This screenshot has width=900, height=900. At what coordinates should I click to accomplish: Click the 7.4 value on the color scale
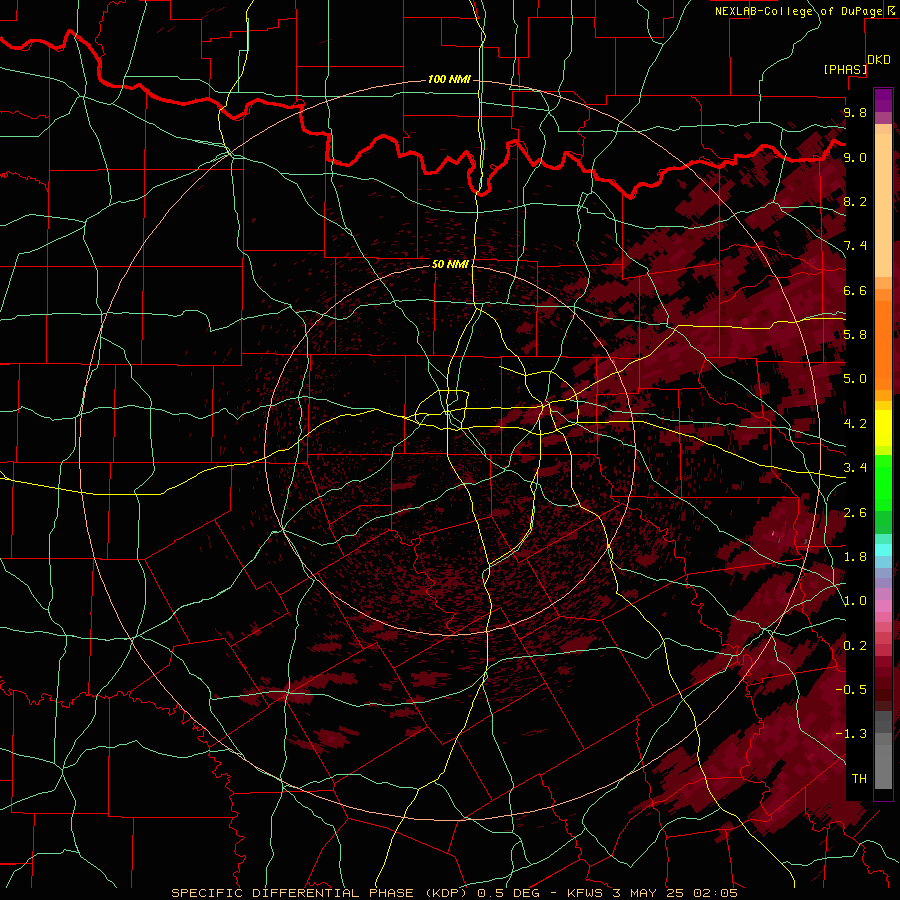click(x=855, y=246)
